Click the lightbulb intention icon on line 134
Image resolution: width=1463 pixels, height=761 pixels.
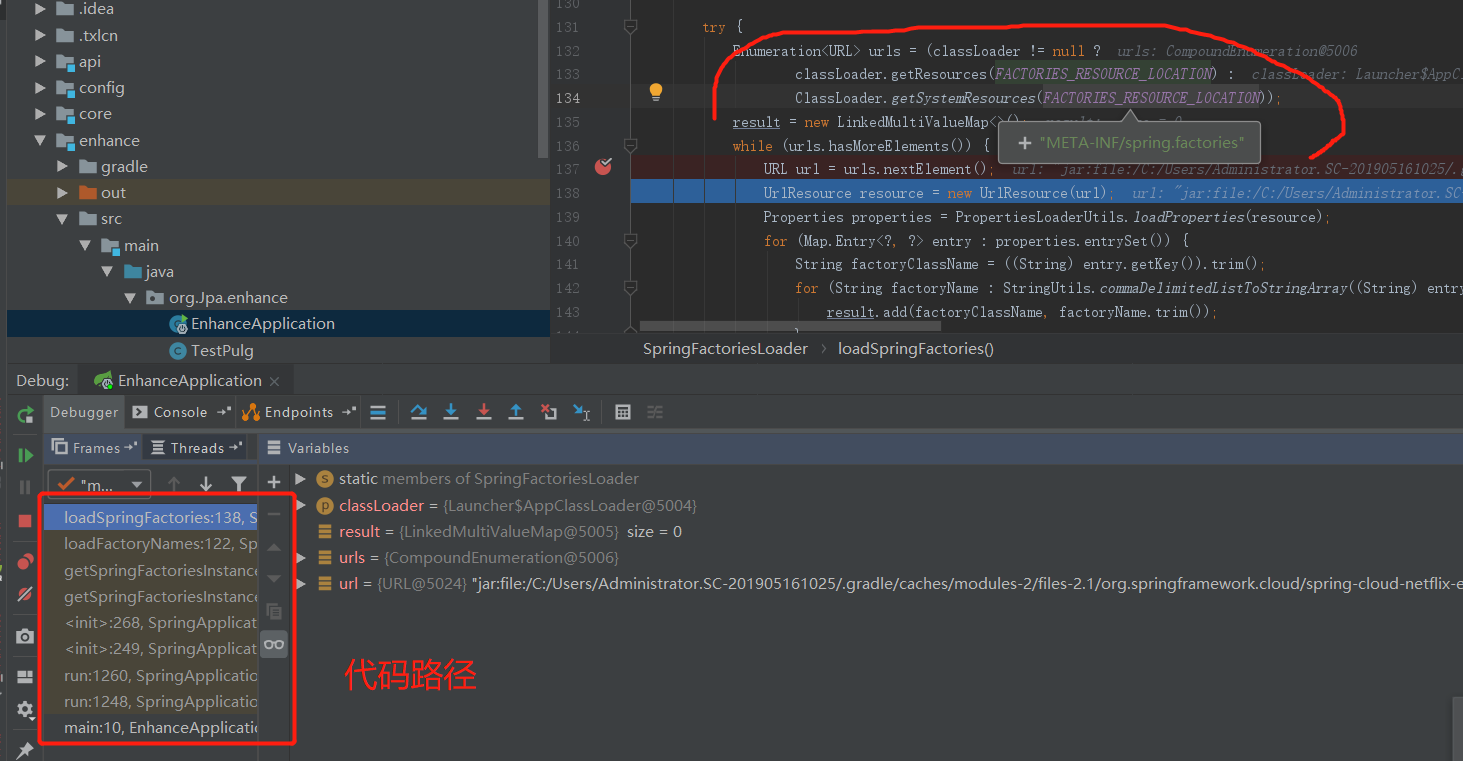(x=656, y=92)
